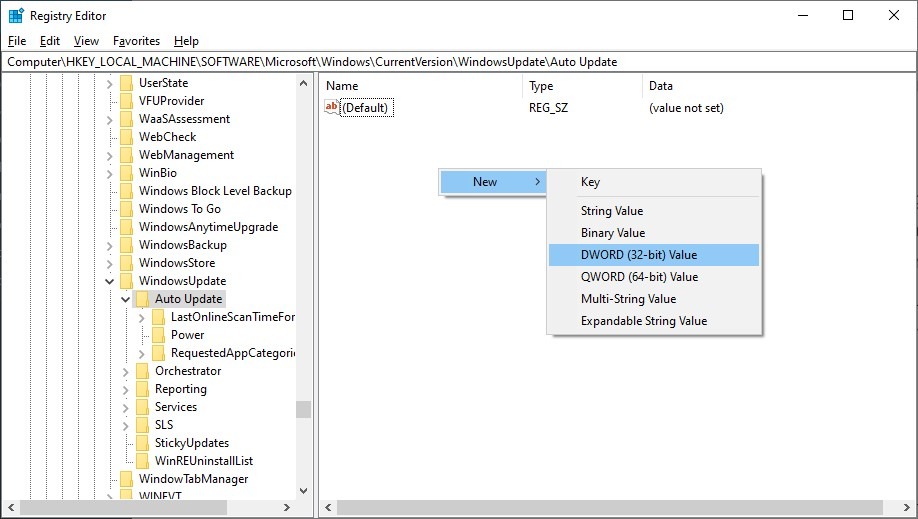Viewport: 918px width, 519px height.
Task: Expand the UserState key
Action: (109, 84)
